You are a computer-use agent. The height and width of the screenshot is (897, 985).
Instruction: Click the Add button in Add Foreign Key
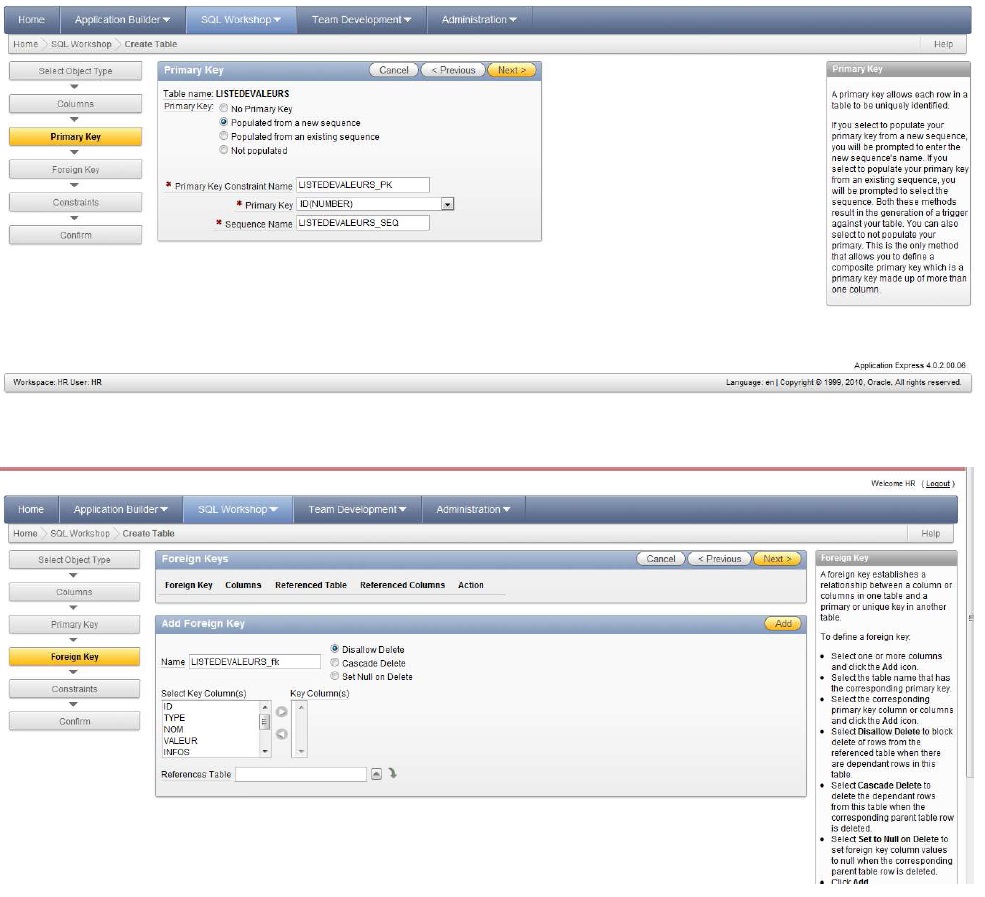(x=783, y=624)
